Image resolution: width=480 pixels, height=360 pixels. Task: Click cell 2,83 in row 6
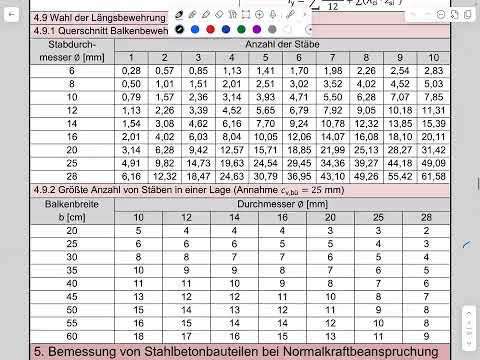pos(433,71)
